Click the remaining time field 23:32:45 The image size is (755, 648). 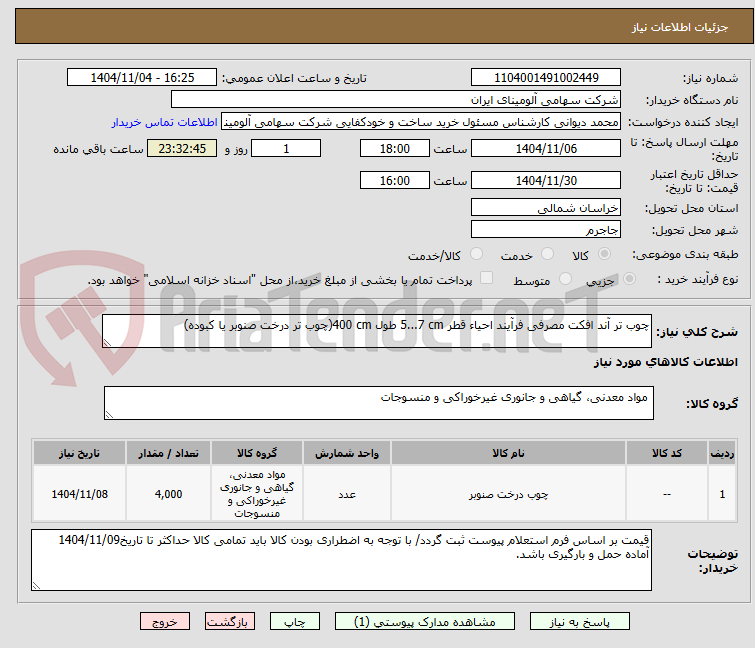point(182,148)
